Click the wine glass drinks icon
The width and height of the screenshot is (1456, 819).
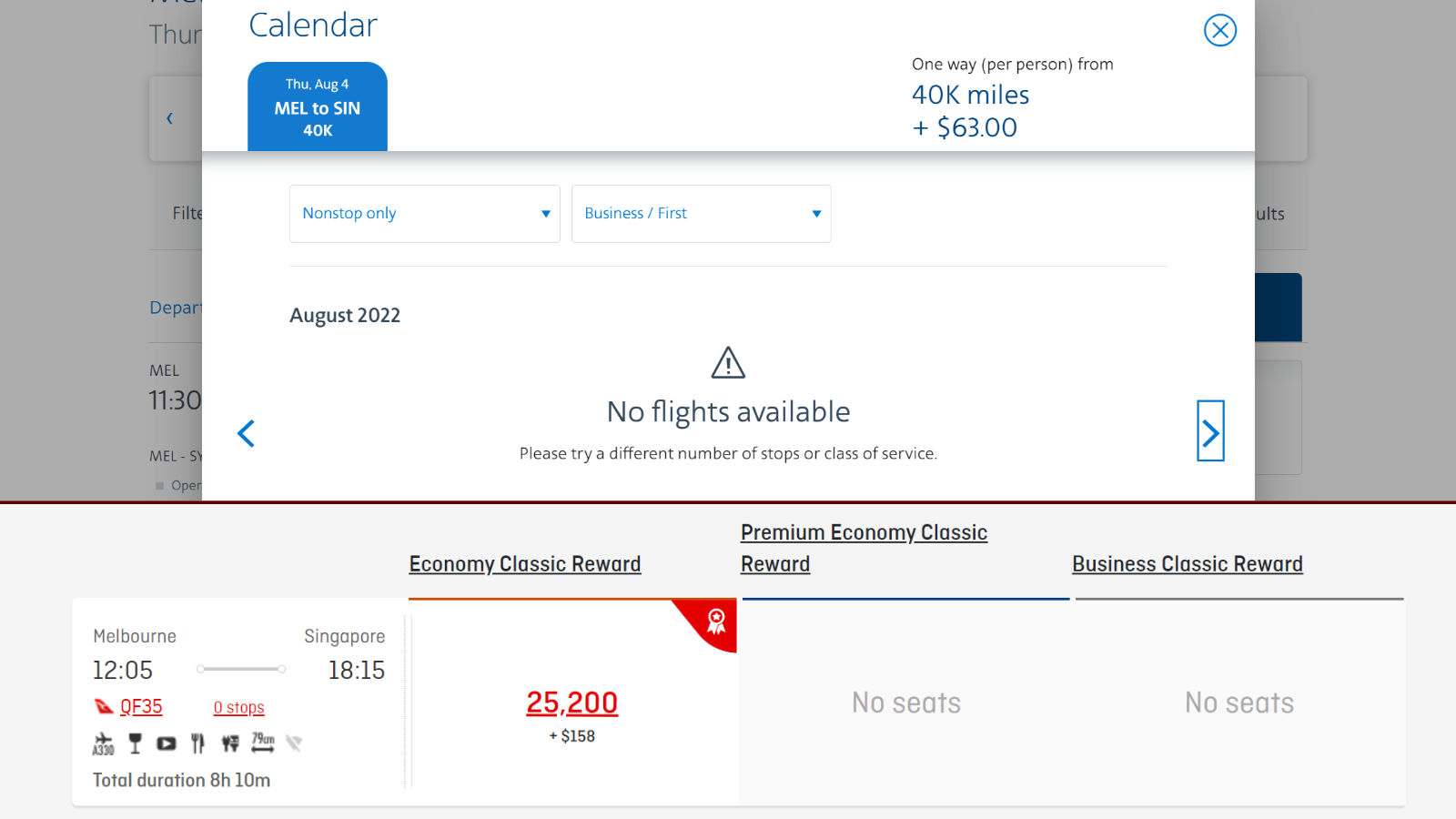point(135,743)
